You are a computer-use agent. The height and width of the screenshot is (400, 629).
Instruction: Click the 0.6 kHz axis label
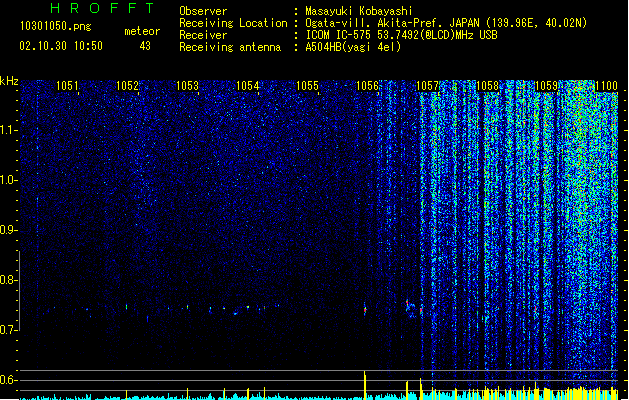click(9, 380)
